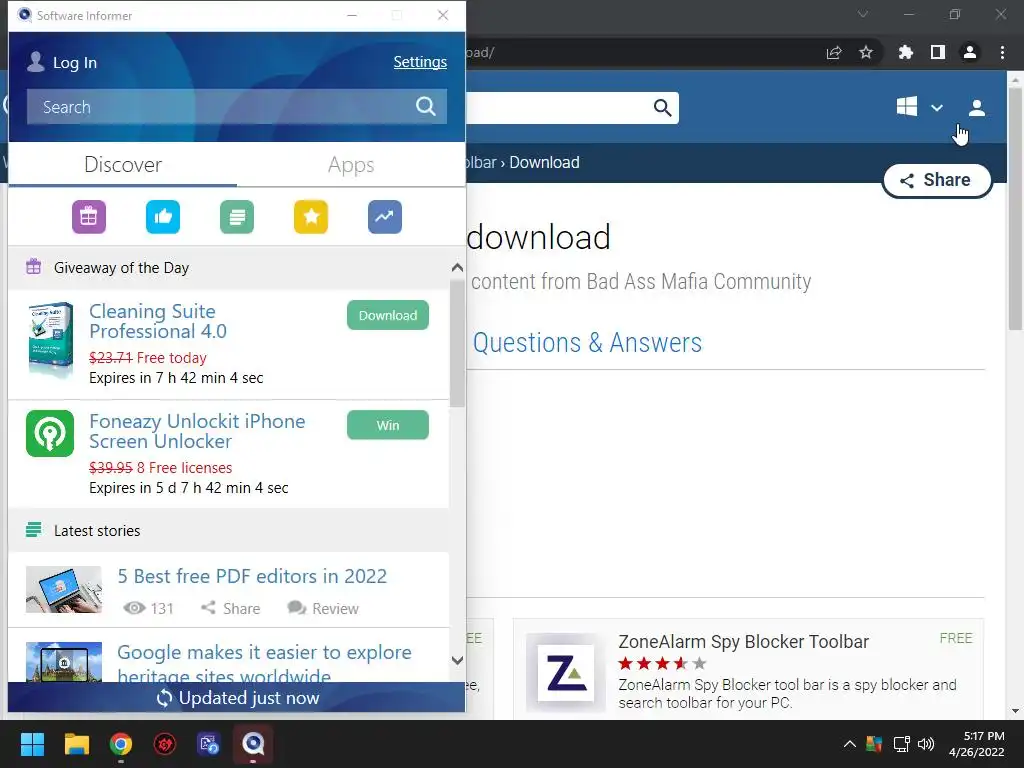Open Foneazy Unlockit iPhone Screen Unlocker link
The height and width of the screenshot is (768, 1024).
[197, 431]
